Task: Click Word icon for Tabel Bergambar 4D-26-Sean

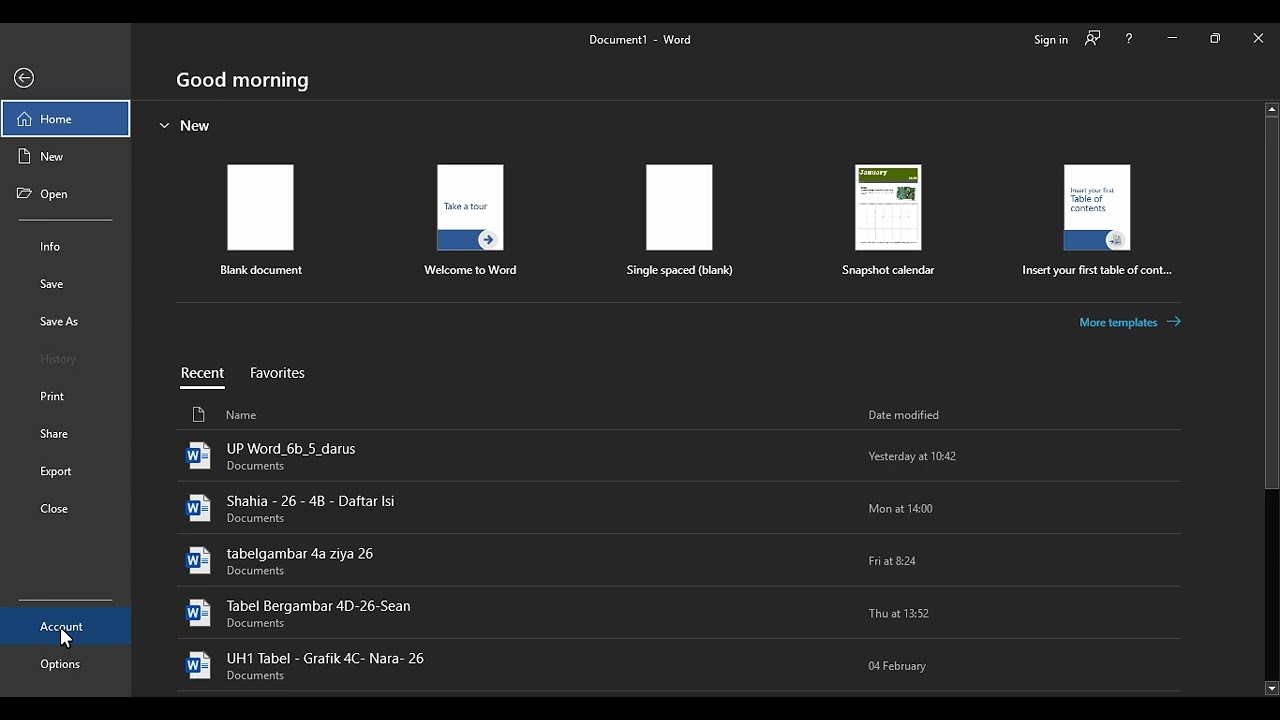Action: 198,613
